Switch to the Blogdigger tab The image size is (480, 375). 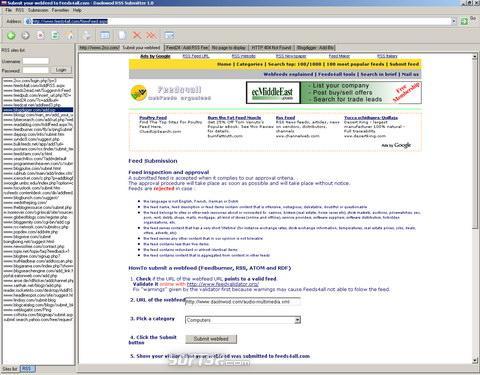315,48
